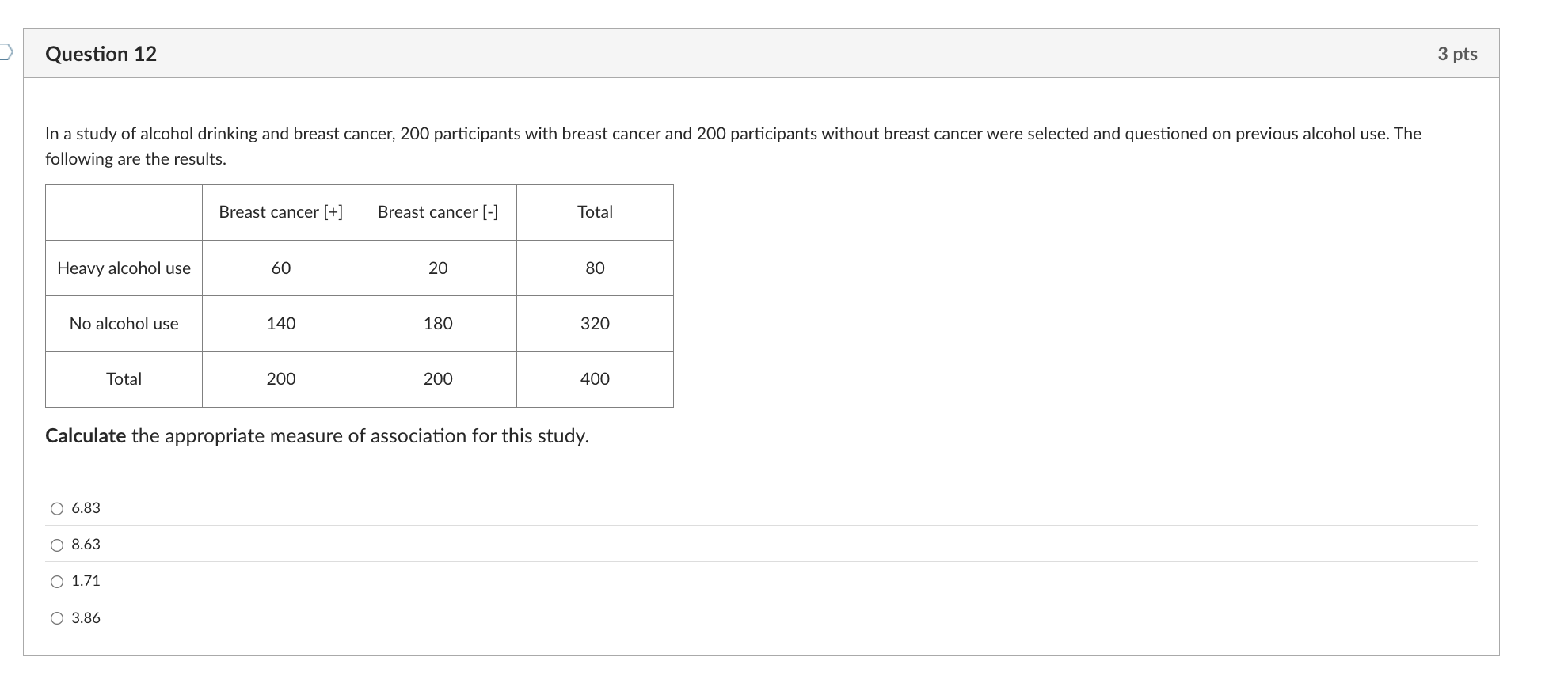The height and width of the screenshot is (695, 1568).
Task: Click the study description paragraph
Action: (713, 146)
